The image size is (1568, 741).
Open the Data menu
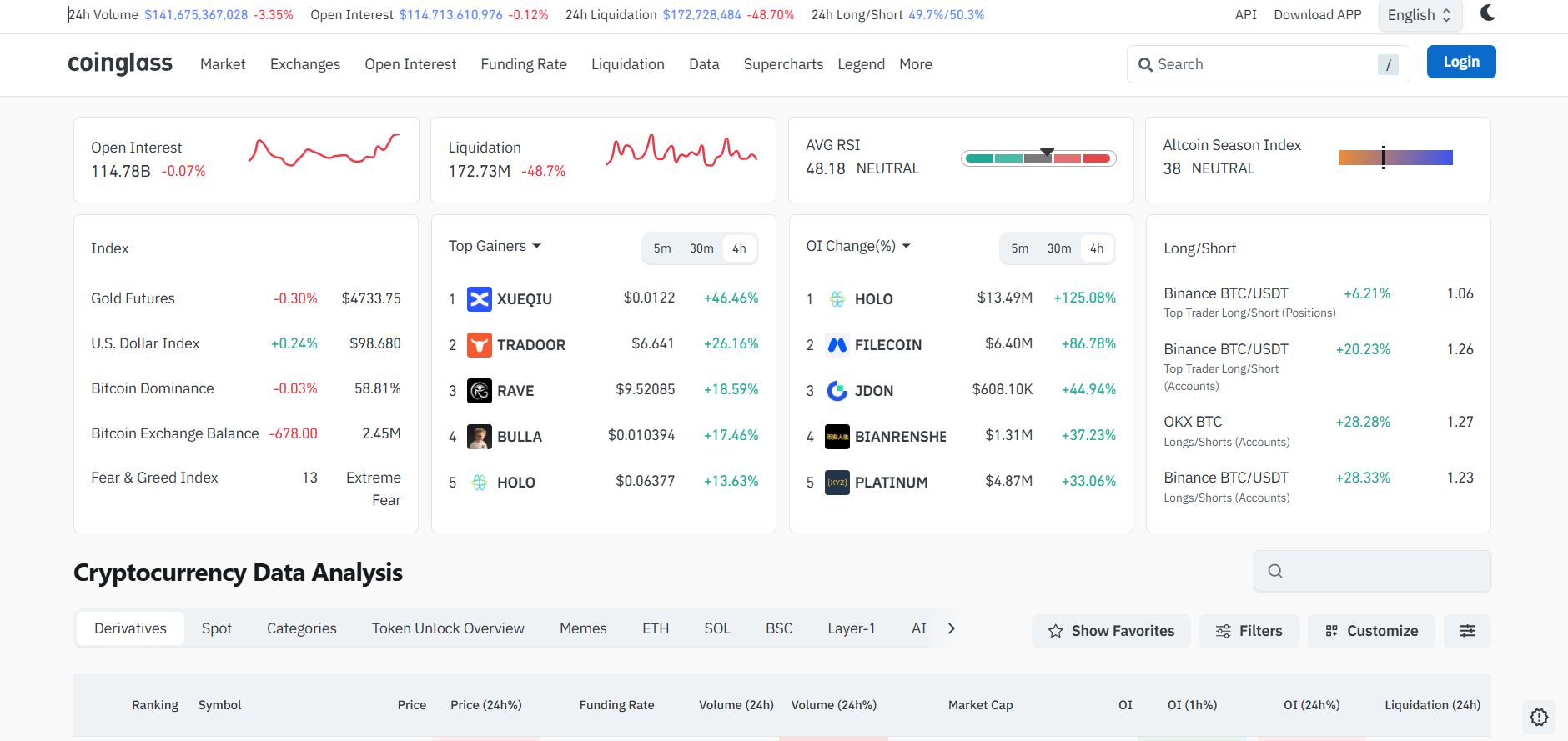click(x=704, y=64)
